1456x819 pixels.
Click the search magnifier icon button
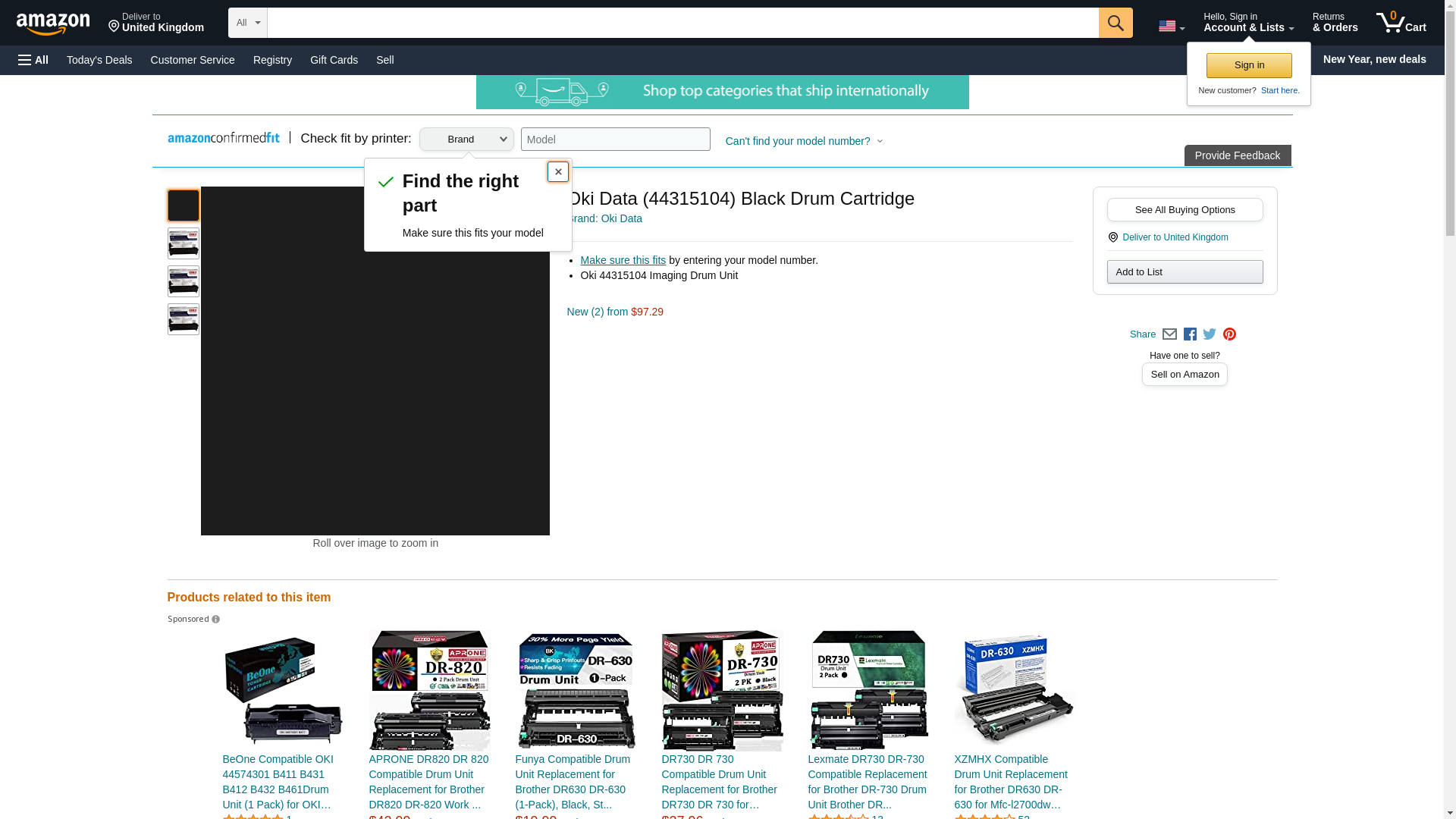point(1115,23)
